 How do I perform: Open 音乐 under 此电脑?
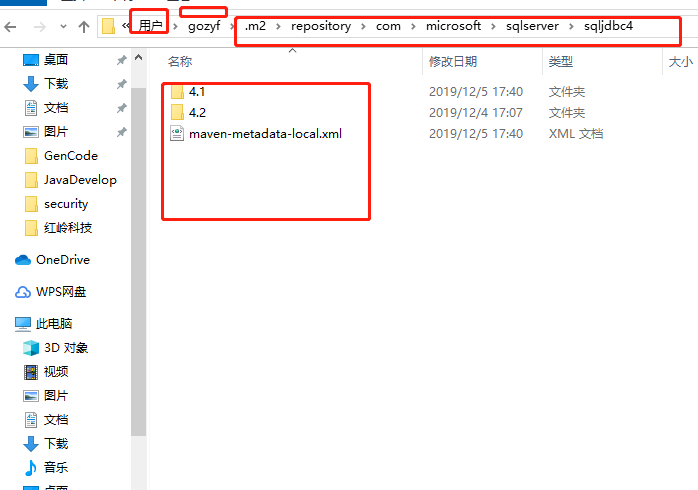click(56, 468)
